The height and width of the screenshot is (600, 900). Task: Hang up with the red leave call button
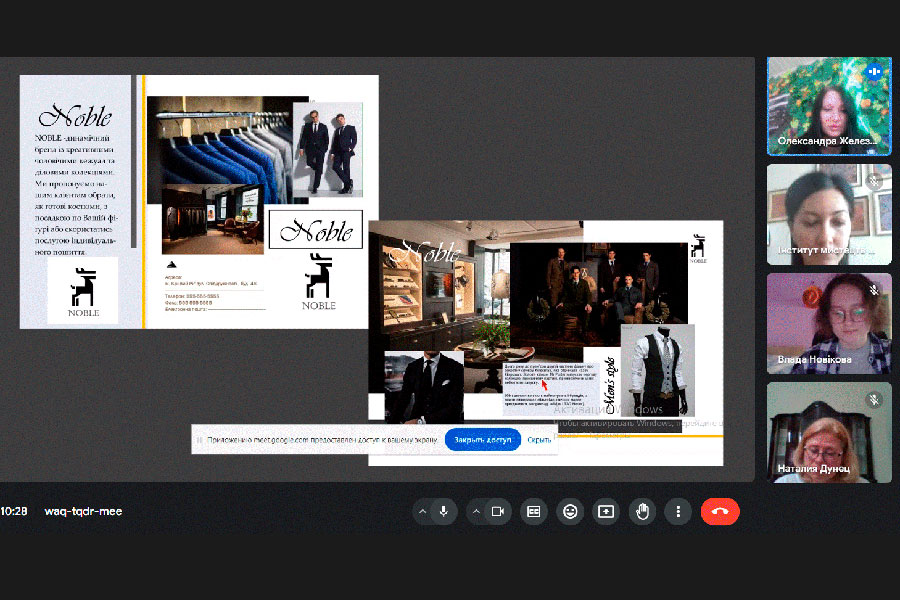[x=720, y=511]
